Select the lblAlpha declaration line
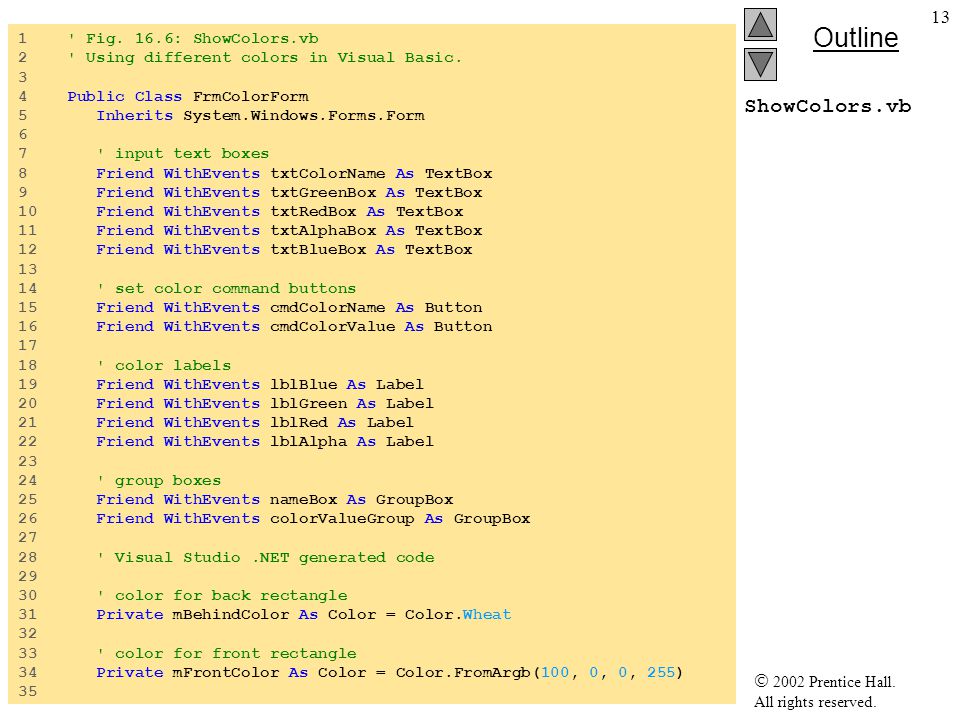960x720 pixels. tap(264, 441)
